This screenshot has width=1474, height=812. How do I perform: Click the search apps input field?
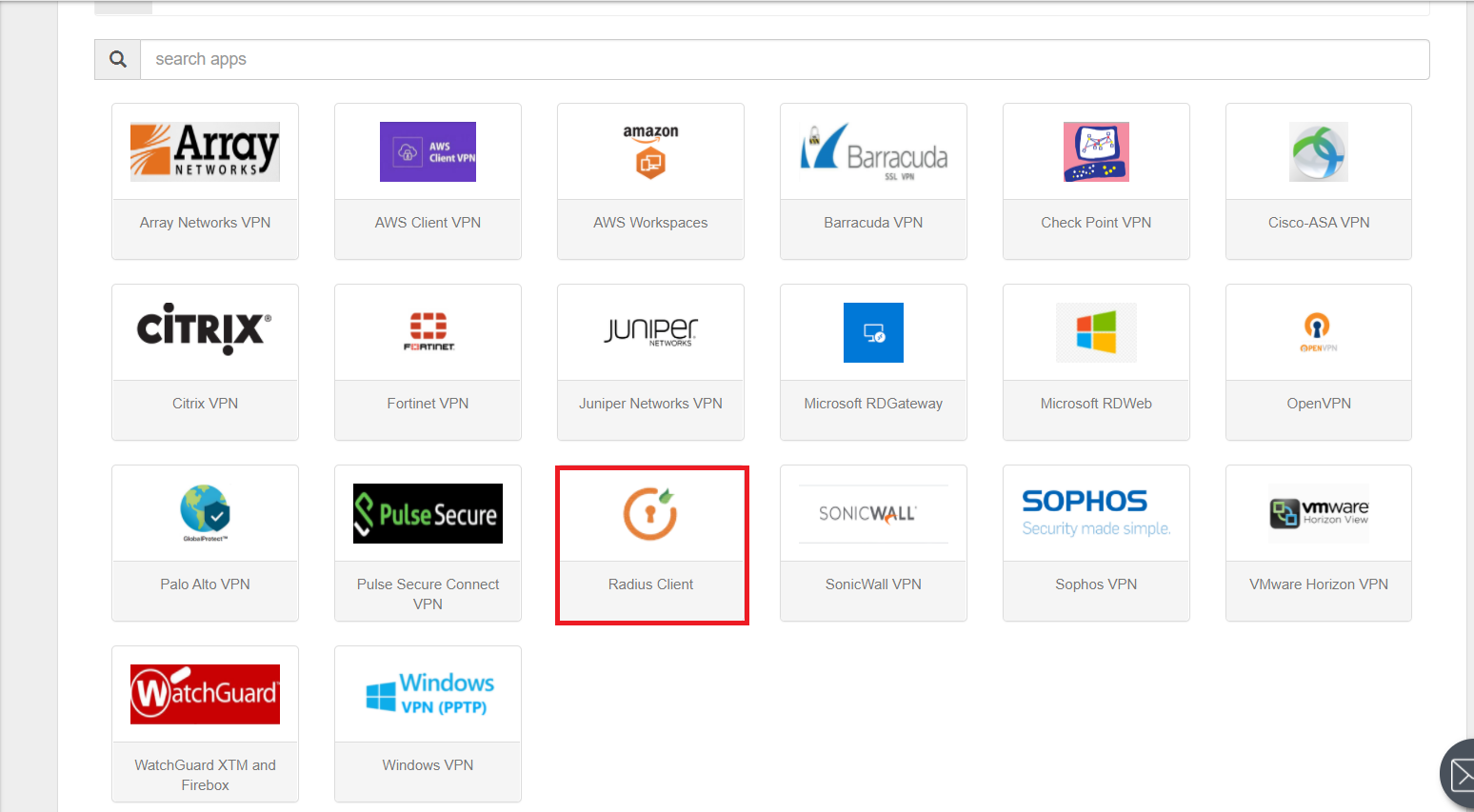[667, 59]
